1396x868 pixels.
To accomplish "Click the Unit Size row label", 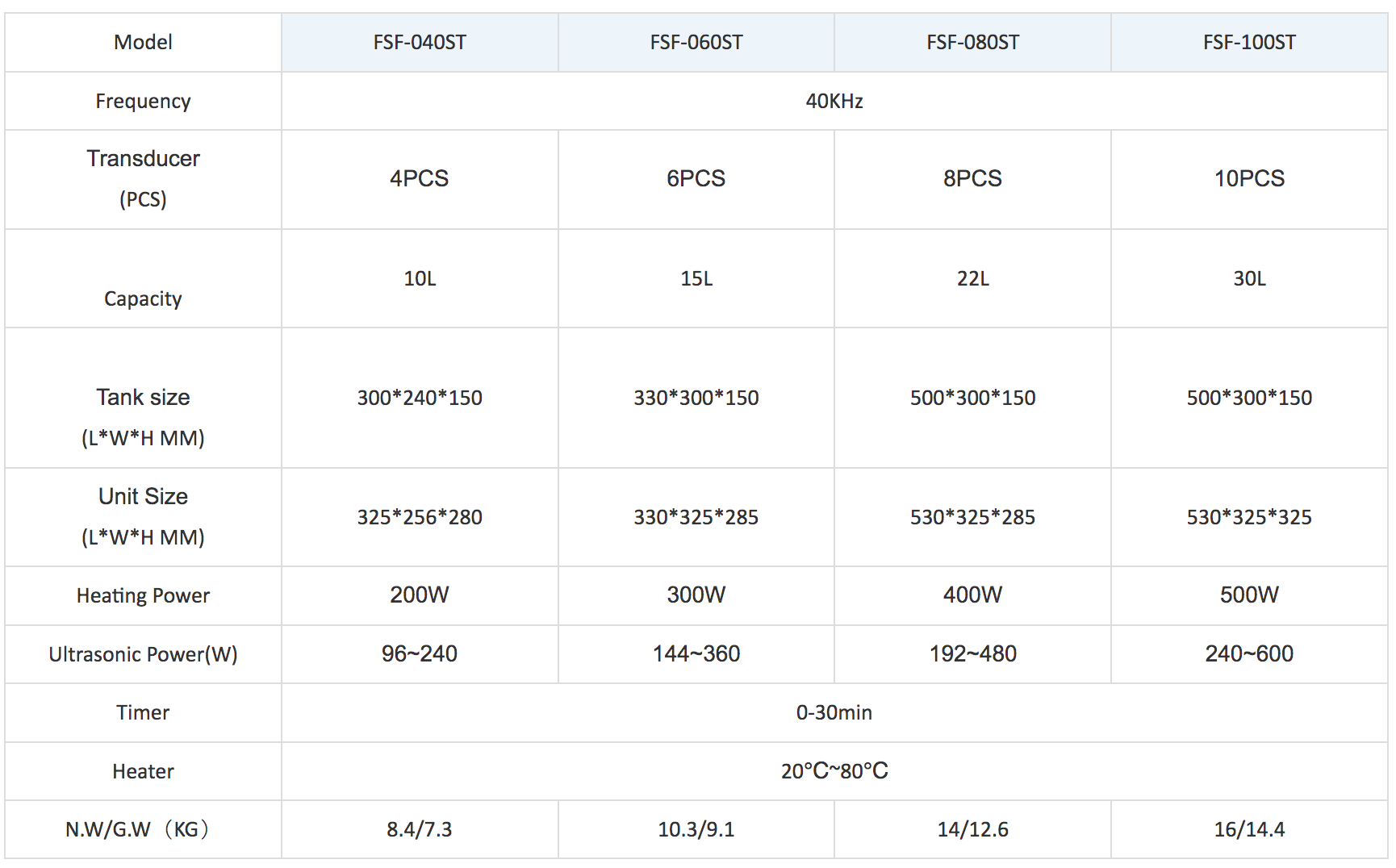I will coord(143,517).
